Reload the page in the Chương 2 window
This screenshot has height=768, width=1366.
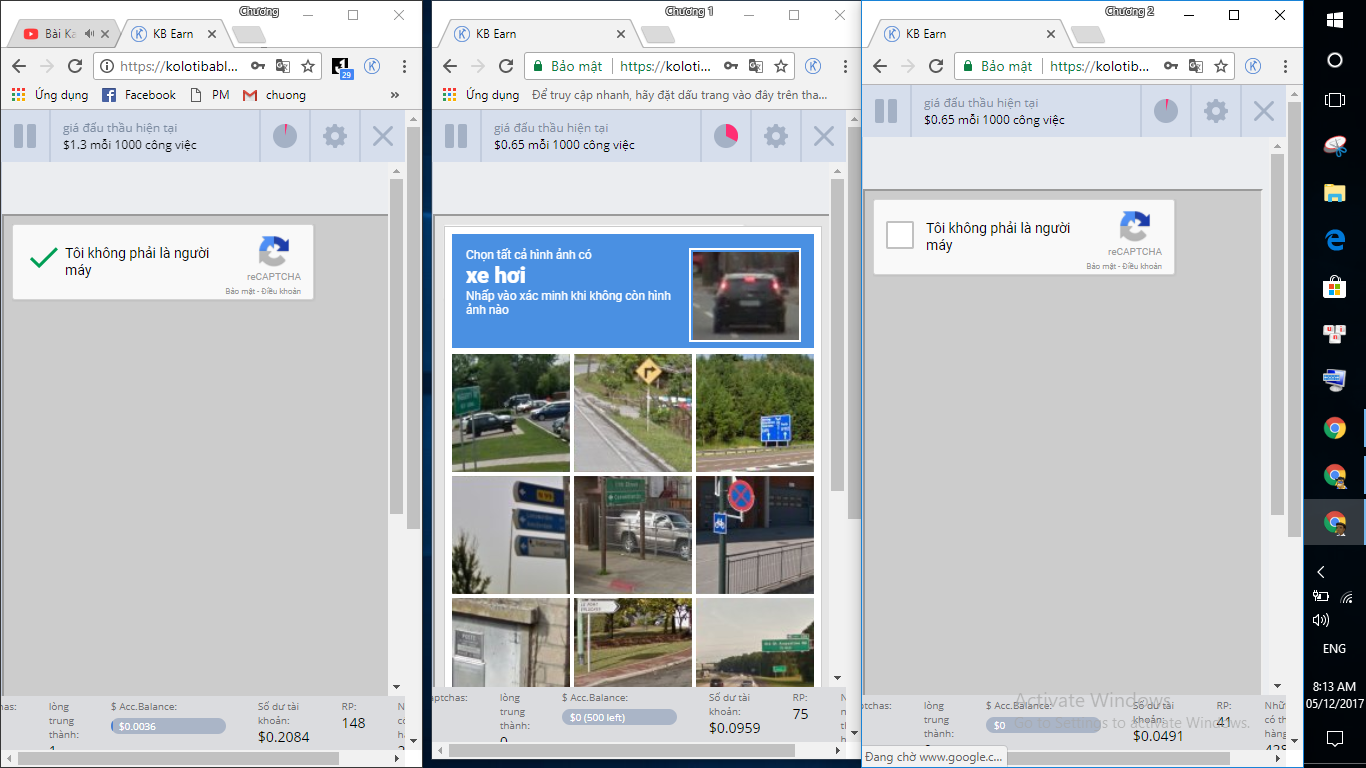936,66
